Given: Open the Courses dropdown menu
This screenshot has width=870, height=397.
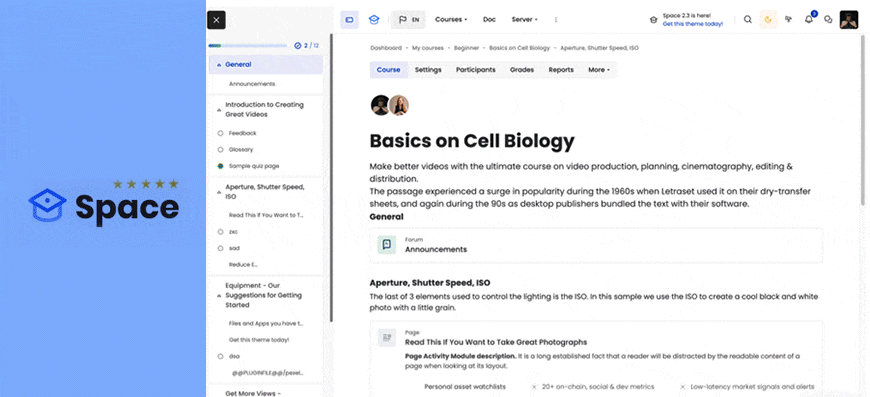Looking at the screenshot, I should [x=451, y=19].
